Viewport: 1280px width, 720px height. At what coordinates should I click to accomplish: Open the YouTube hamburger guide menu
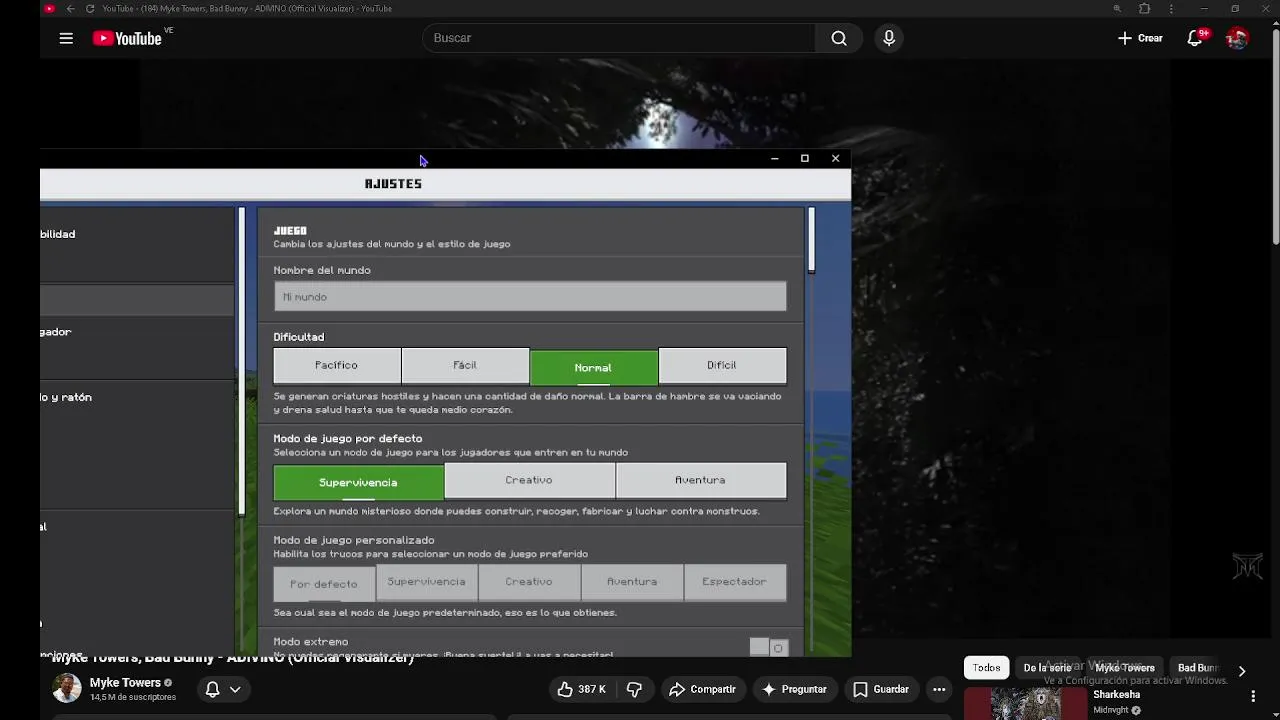point(66,38)
